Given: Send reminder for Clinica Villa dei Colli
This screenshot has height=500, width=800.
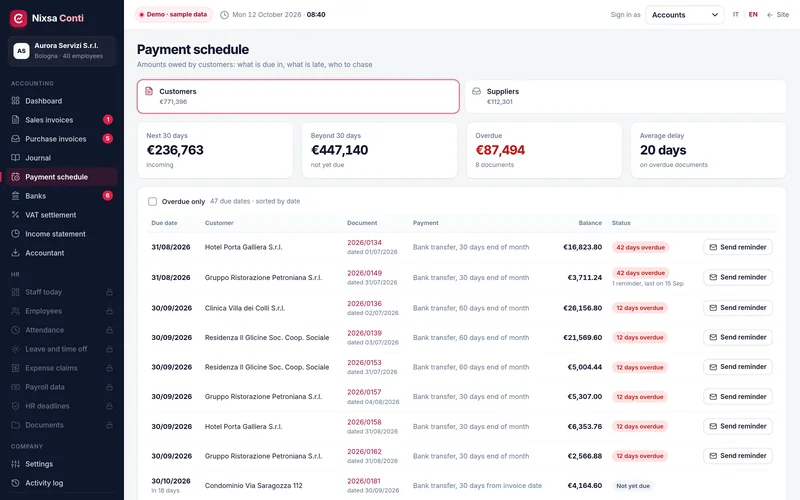Looking at the screenshot, I should point(738,308).
